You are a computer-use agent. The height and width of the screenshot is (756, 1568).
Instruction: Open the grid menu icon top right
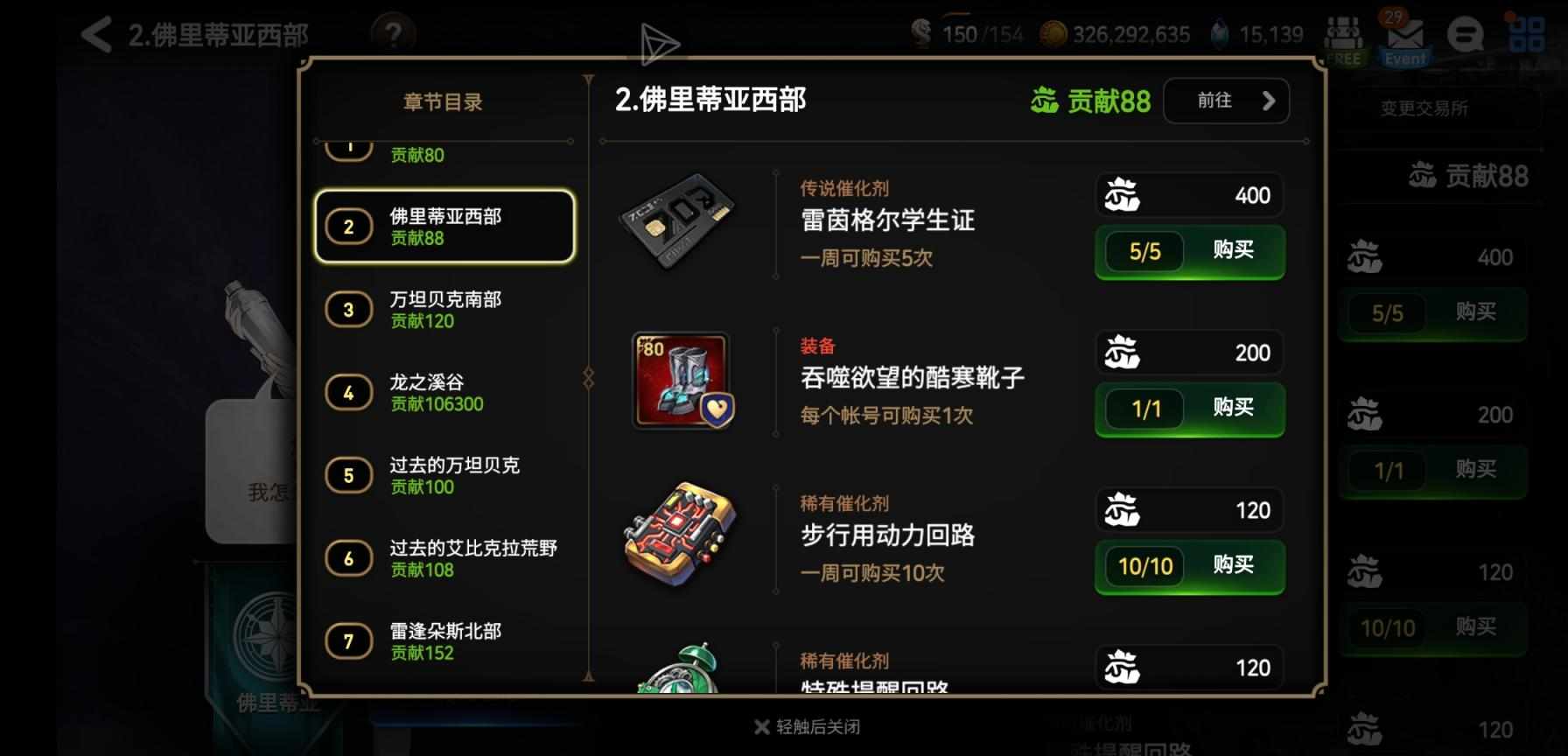pos(1527,35)
